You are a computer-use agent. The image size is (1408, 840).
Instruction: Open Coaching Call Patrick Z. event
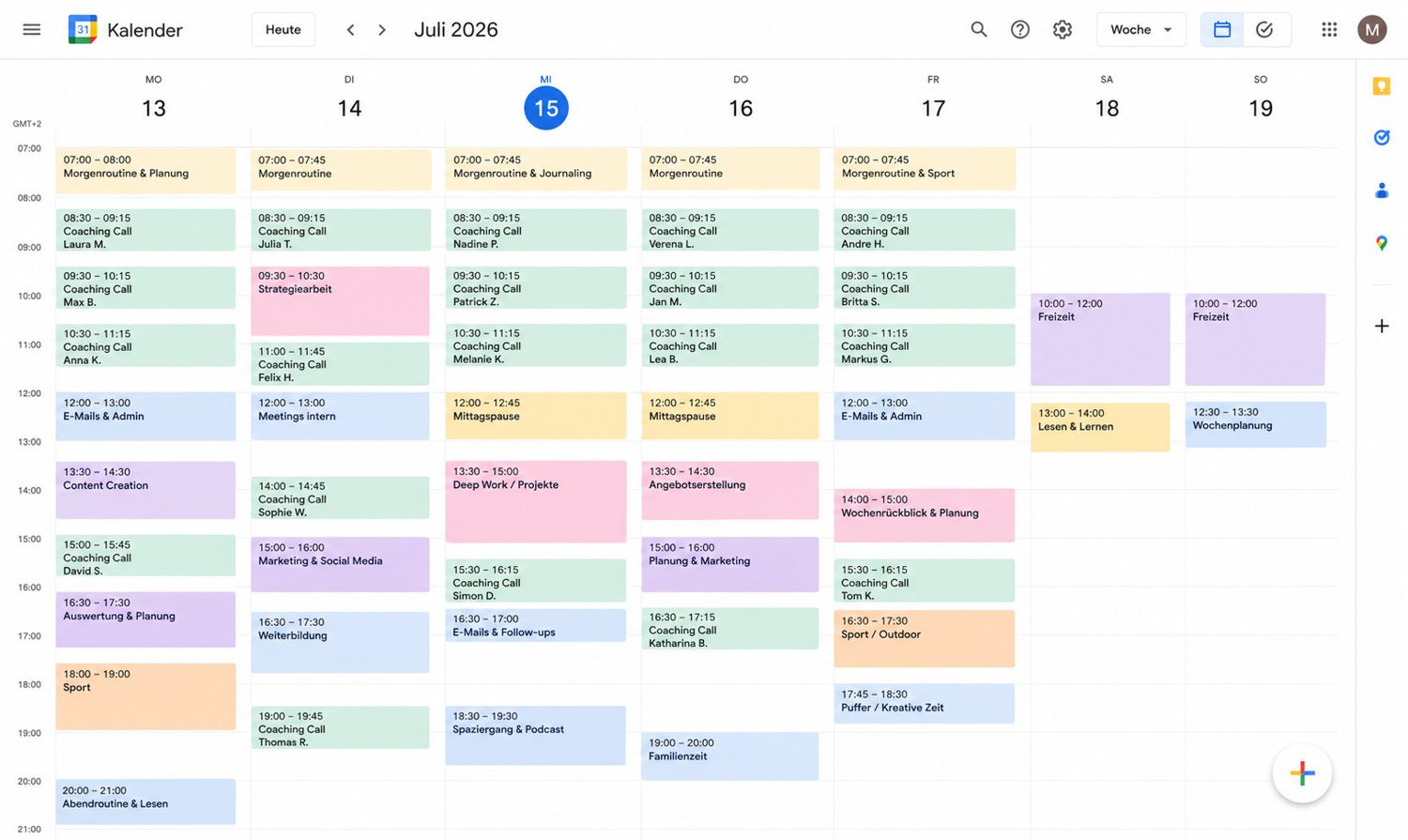click(x=536, y=288)
